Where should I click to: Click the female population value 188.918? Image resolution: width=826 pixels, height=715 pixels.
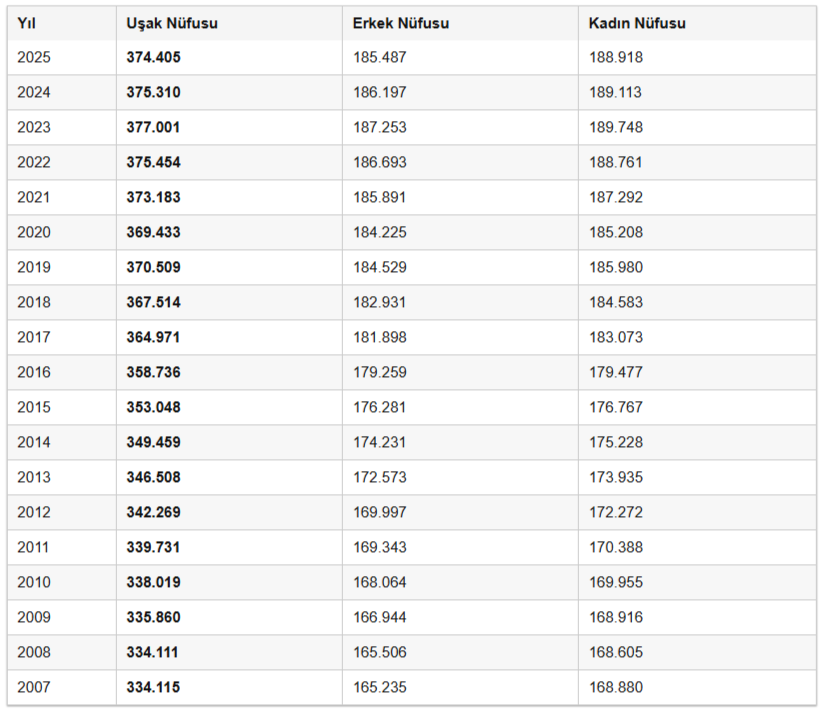(616, 57)
